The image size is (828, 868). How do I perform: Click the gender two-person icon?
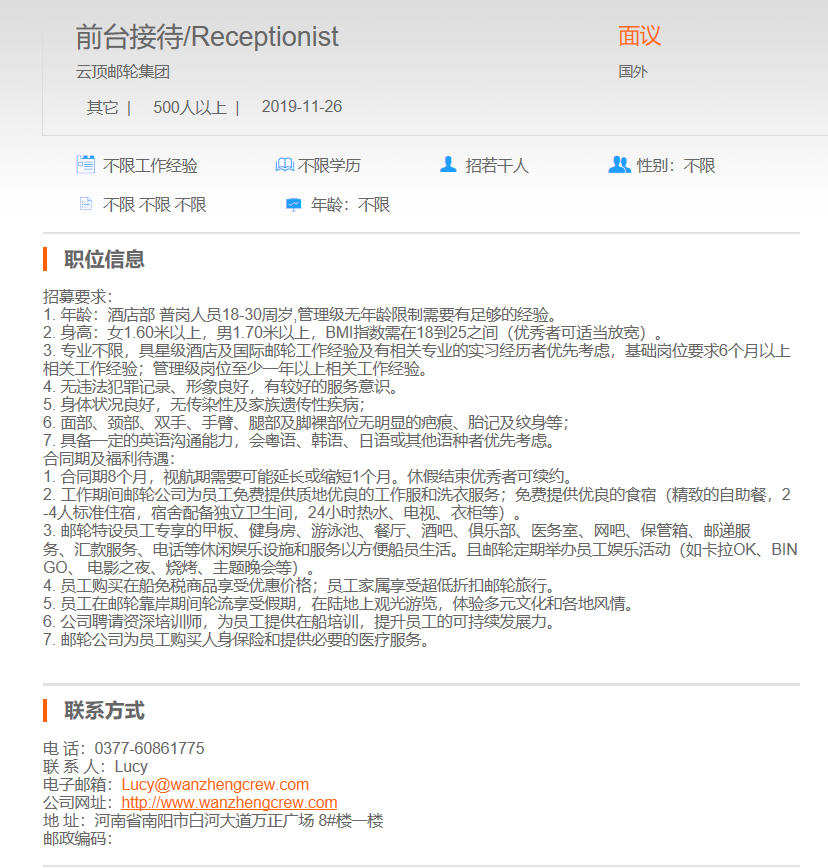tap(619, 165)
